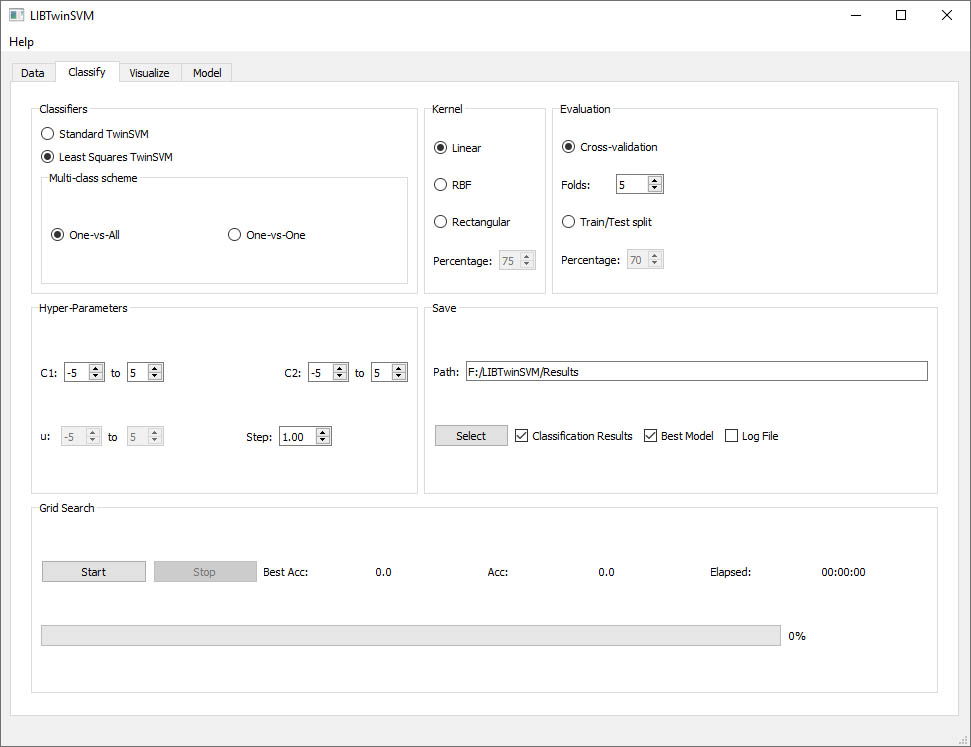Click the u upper bound spin box

[146, 436]
